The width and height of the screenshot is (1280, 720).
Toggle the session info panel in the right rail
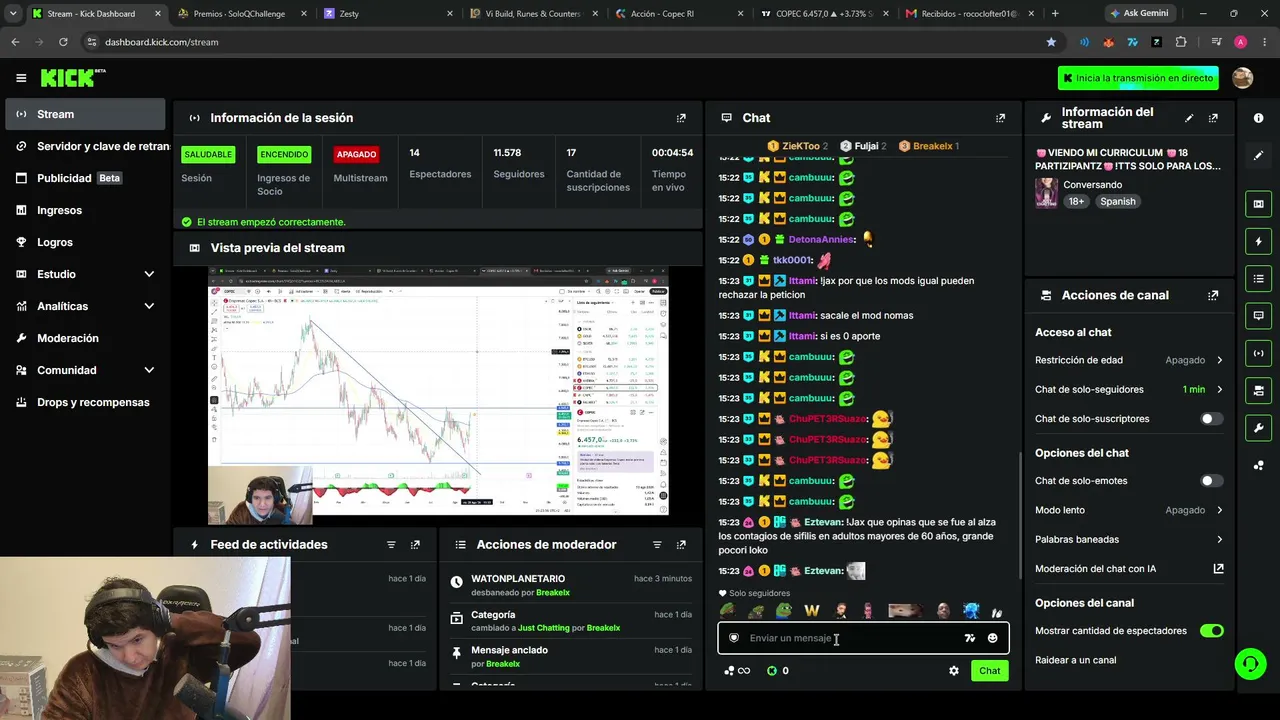tap(1258, 353)
